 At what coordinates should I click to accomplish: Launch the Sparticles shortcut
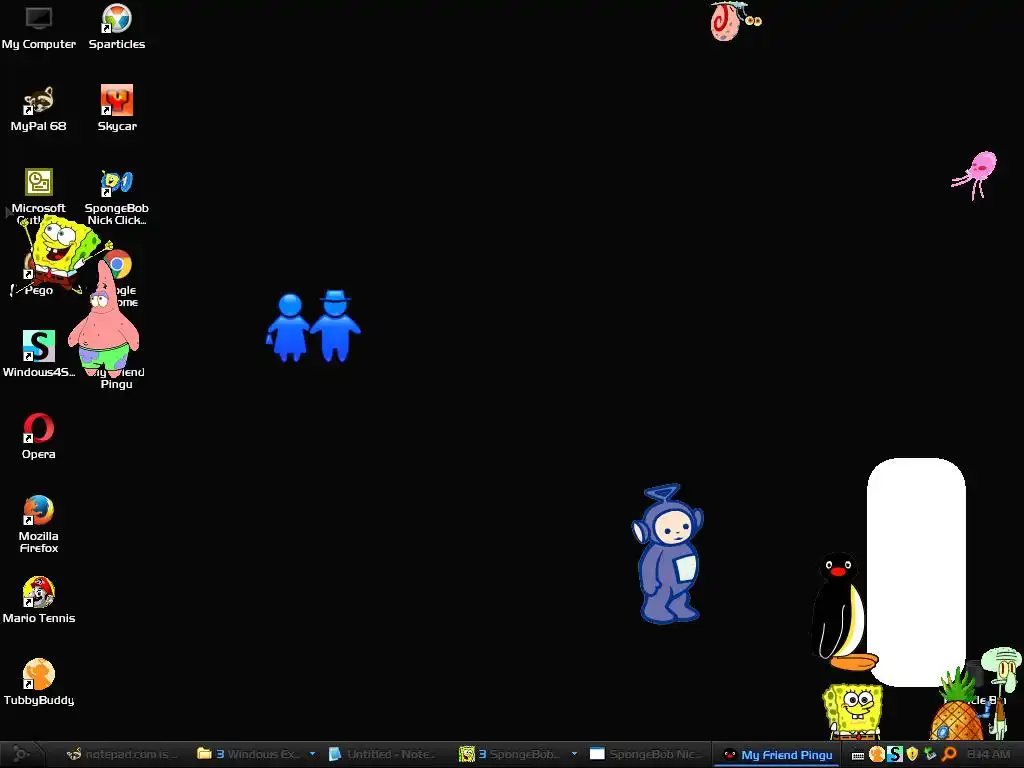click(x=117, y=27)
